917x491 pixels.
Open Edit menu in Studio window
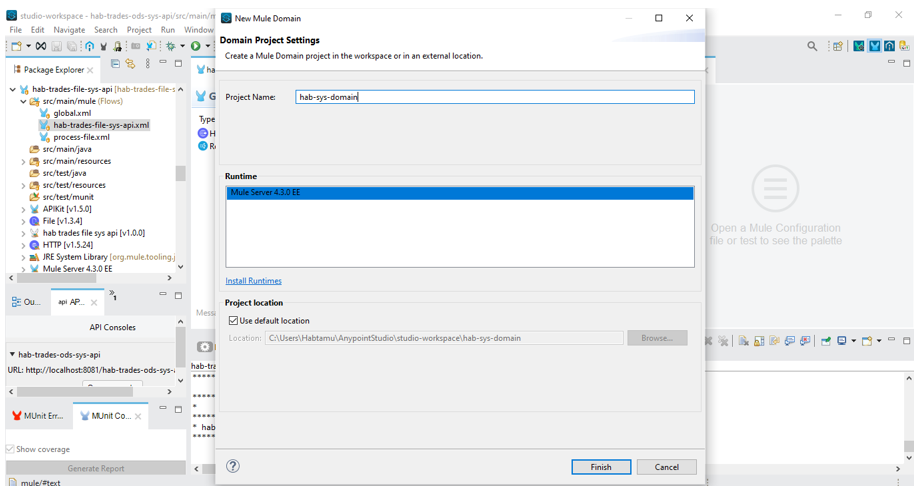point(37,30)
